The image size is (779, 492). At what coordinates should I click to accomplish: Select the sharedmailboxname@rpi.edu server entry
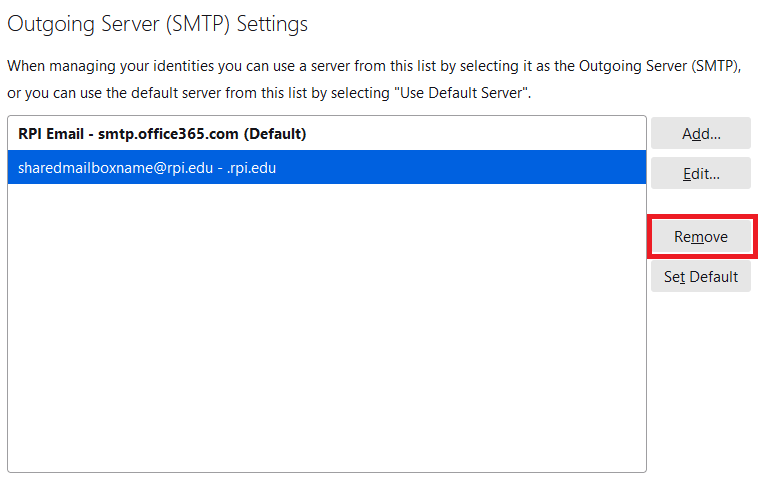327,167
